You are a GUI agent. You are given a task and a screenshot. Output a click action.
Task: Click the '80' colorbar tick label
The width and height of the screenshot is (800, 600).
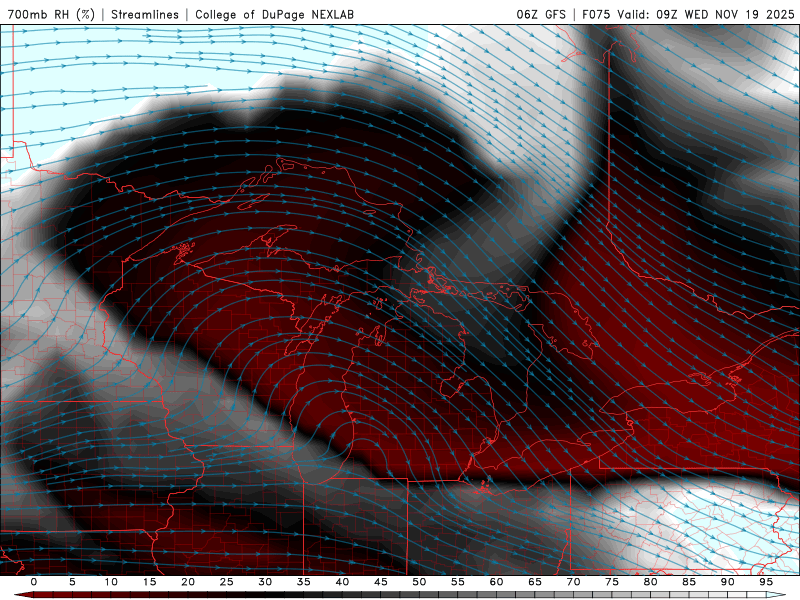650,582
